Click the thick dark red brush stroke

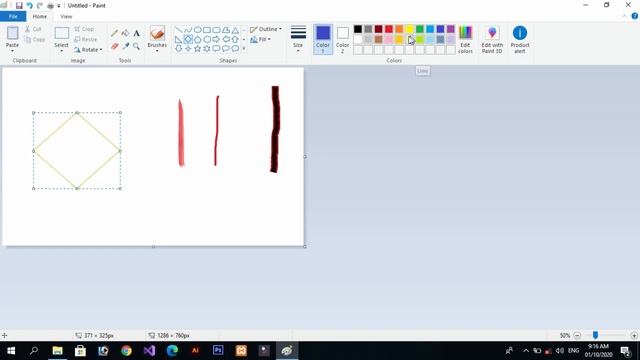[x=275, y=129]
